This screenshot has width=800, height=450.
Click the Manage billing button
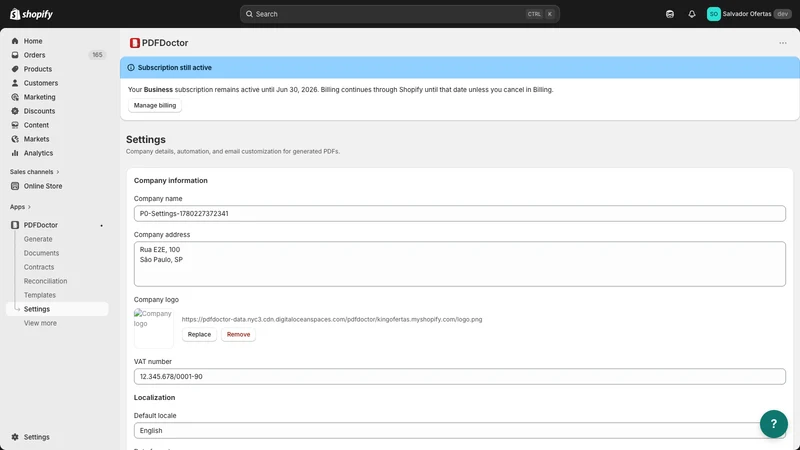pos(155,105)
